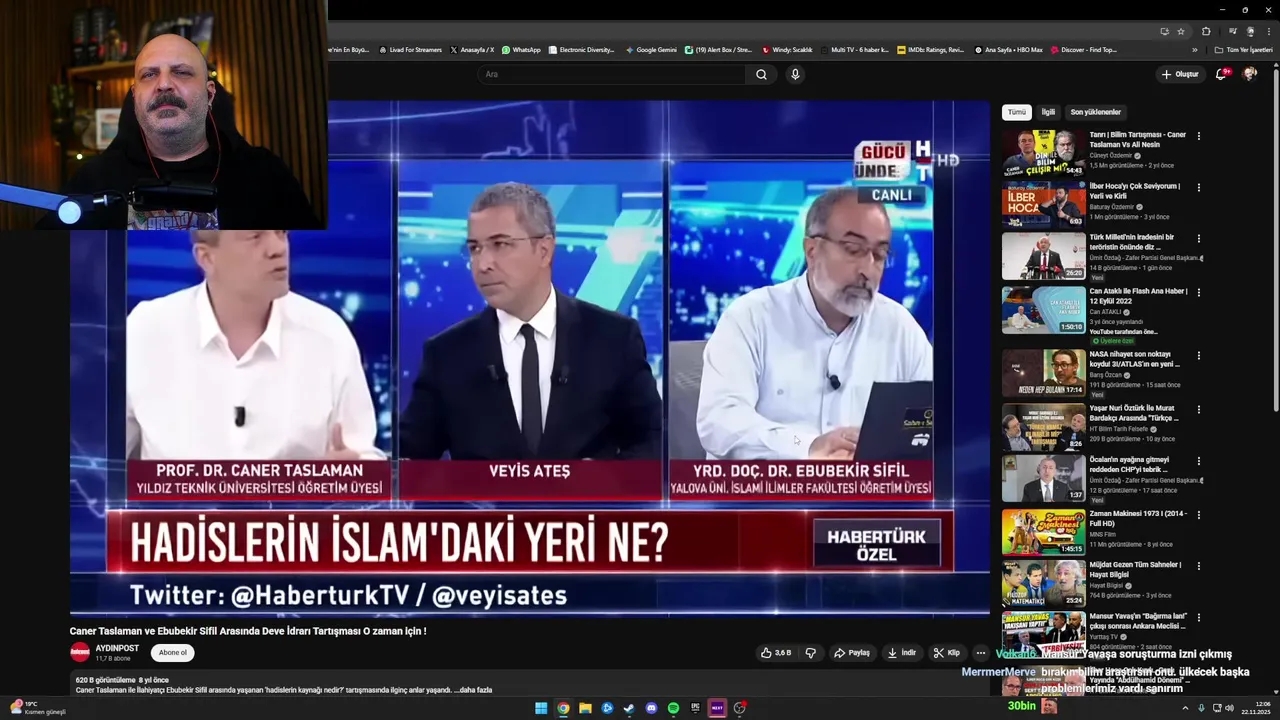Image resolution: width=1280 pixels, height=720 pixels.
Task: Open File Explorer from the taskbar
Action: click(585, 708)
